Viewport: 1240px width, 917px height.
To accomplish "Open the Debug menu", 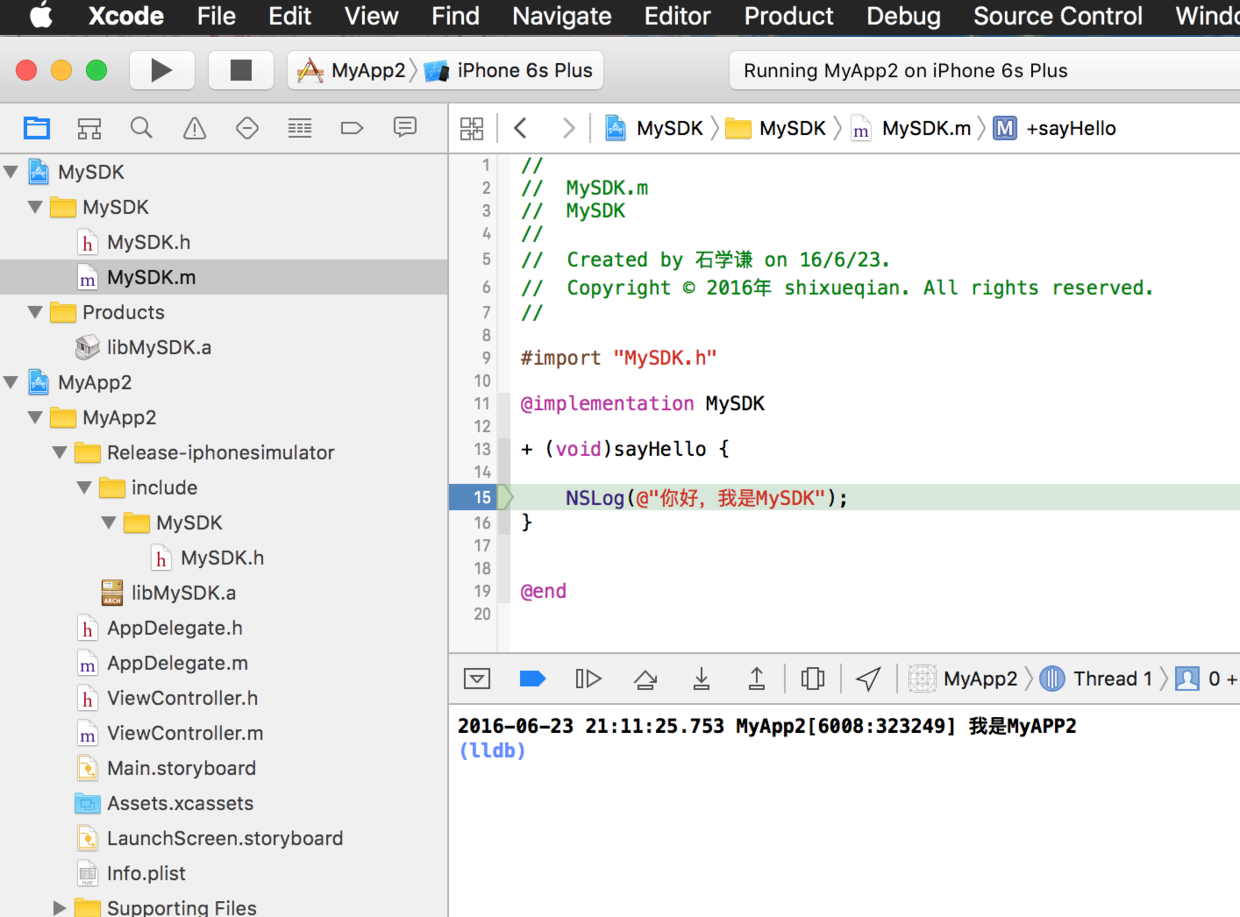I will click(903, 16).
